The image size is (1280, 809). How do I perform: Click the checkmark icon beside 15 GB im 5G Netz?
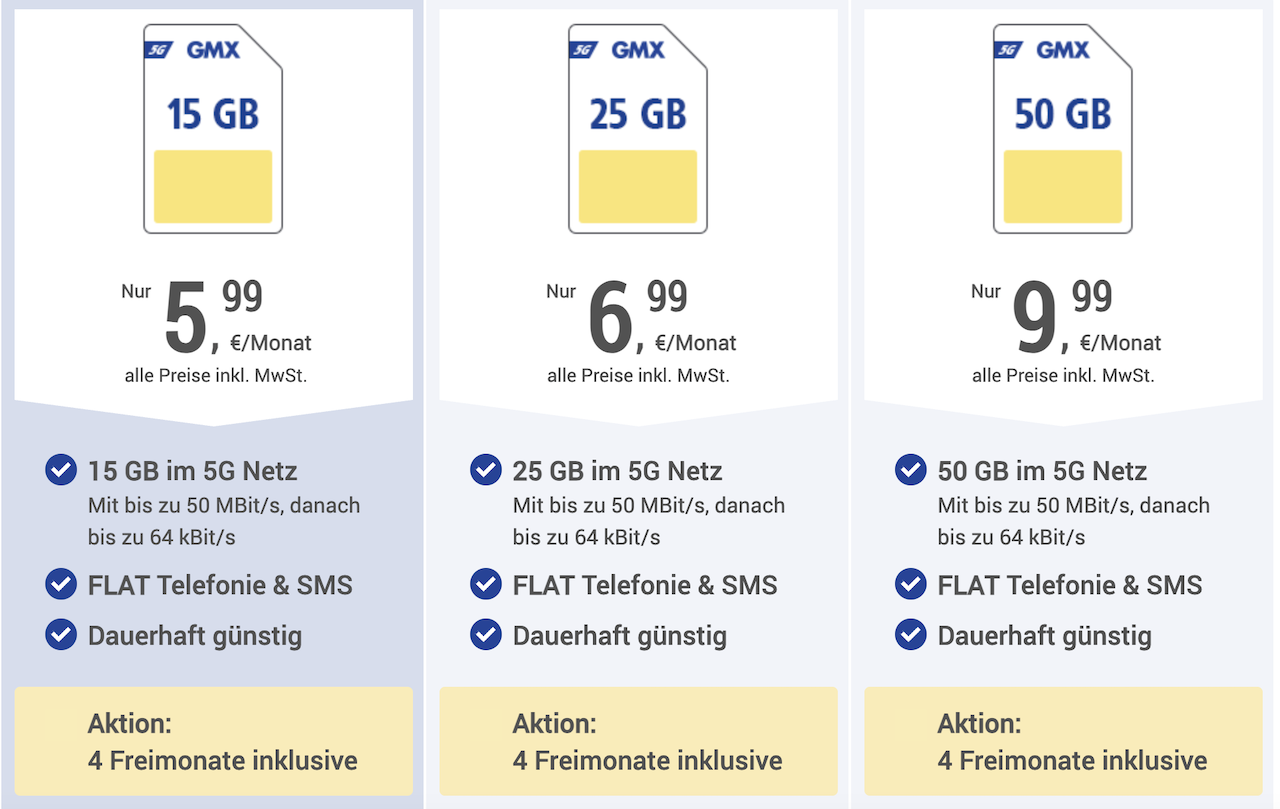(x=61, y=470)
